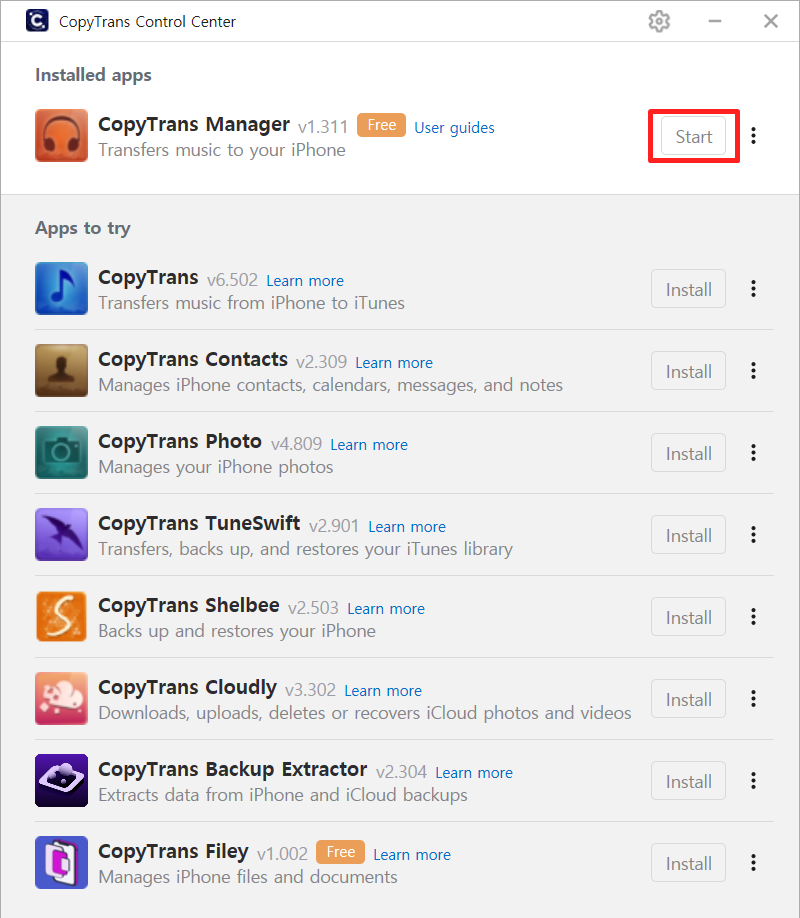The width and height of the screenshot is (800, 918).
Task: Click 'Extracts data from iPhone and iCloud backups'
Action: point(283,795)
